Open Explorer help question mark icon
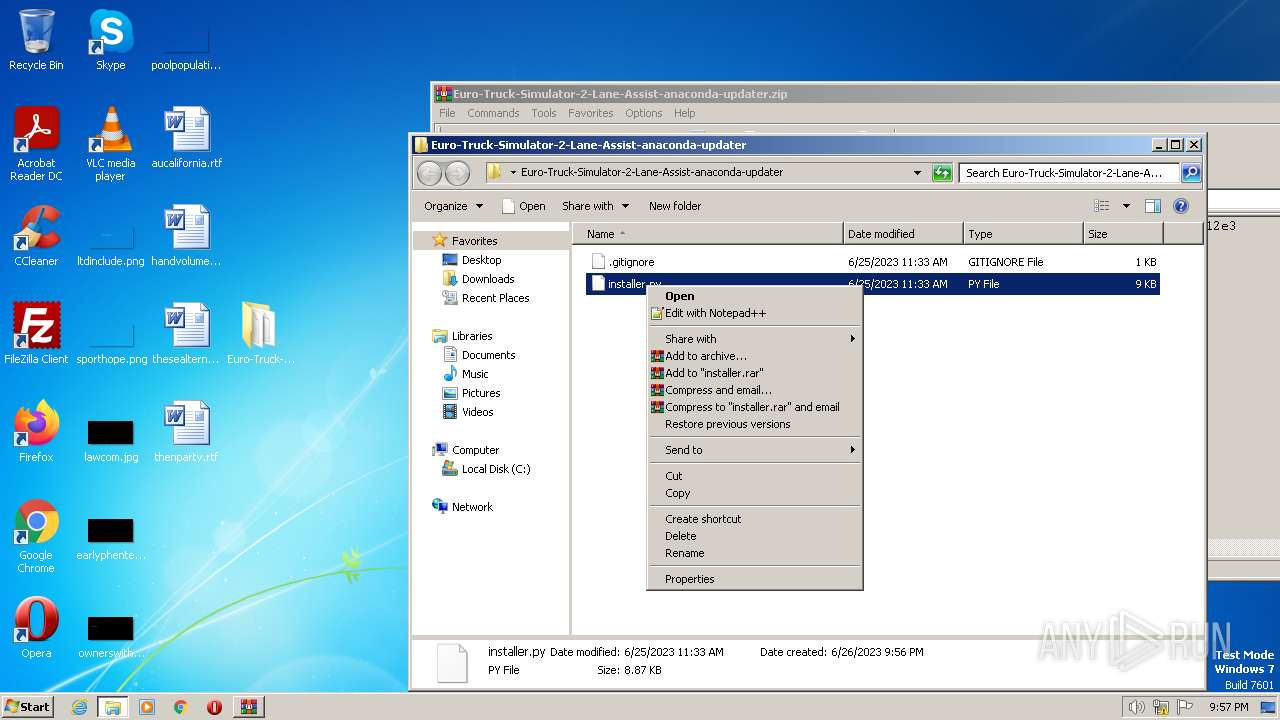This screenshot has height=720, width=1280. coord(1180,206)
